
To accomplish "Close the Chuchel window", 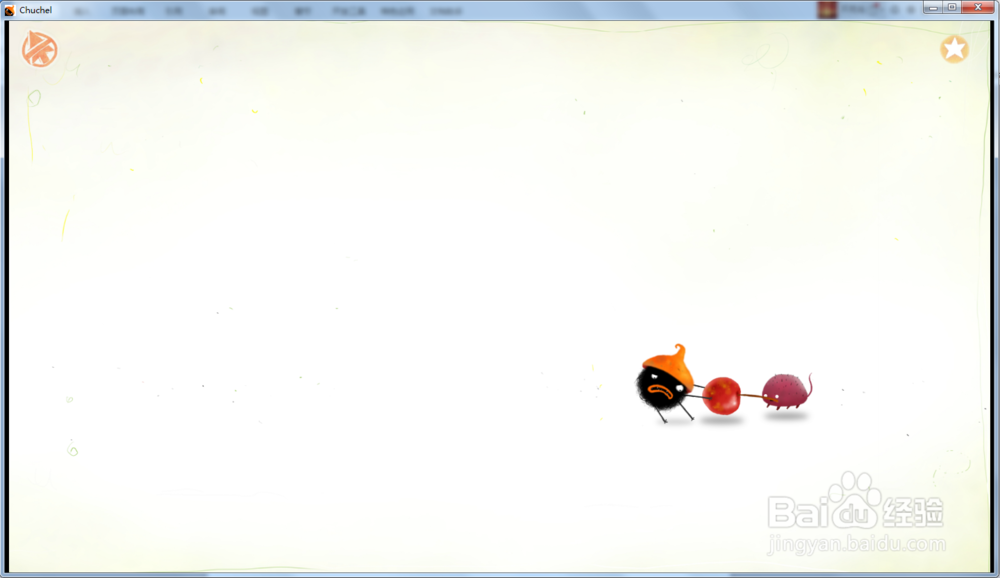I will 978,8.
